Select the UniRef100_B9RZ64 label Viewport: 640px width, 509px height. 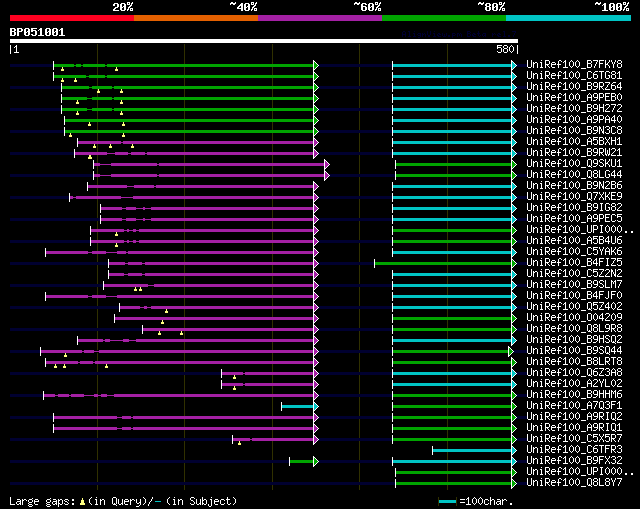click(574, 86)
